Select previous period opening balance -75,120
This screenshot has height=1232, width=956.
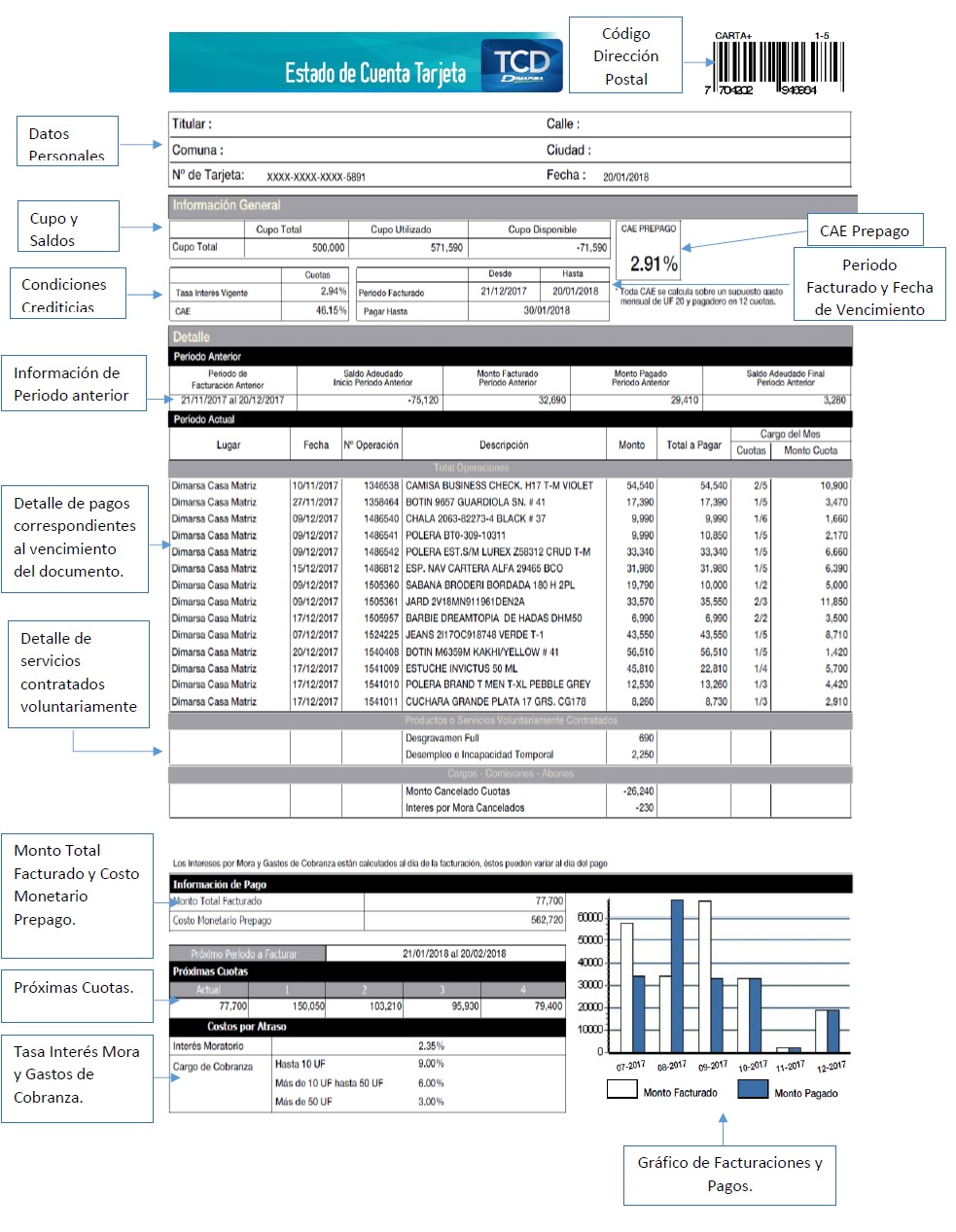click(x=422, y=401)
